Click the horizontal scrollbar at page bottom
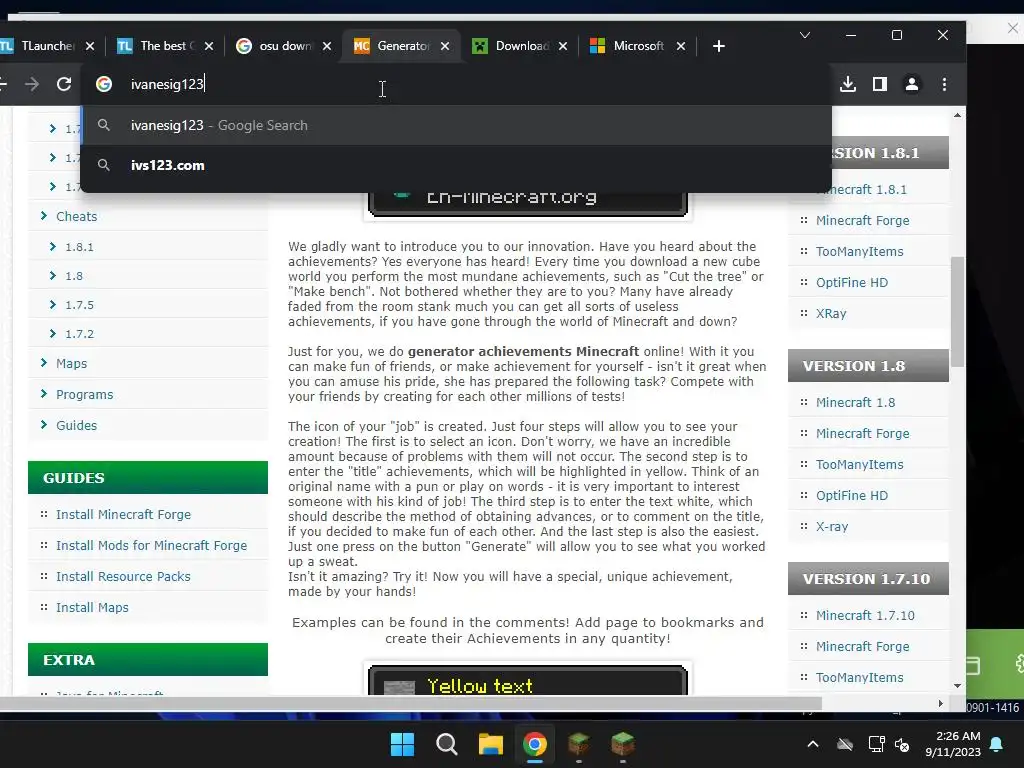Screen dimensions: 1024x768 tap(410, 703)
